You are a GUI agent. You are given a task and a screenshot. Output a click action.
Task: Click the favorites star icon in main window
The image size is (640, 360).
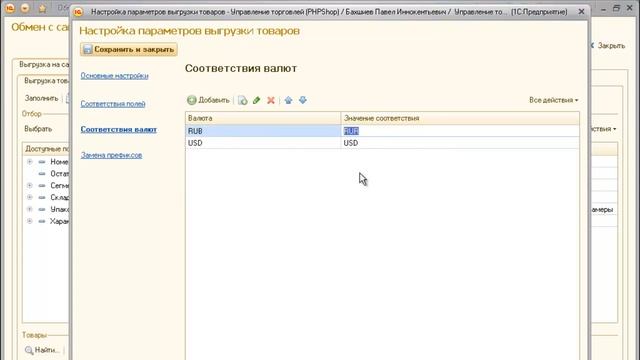pyautogui.click(x=42, y=8)
